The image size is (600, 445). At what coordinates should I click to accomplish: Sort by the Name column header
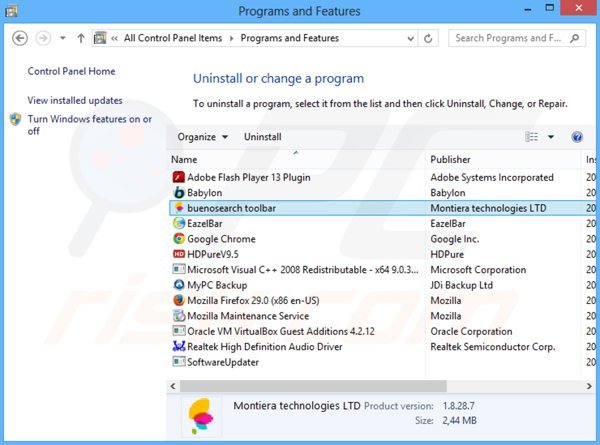(x=184, y=160)
